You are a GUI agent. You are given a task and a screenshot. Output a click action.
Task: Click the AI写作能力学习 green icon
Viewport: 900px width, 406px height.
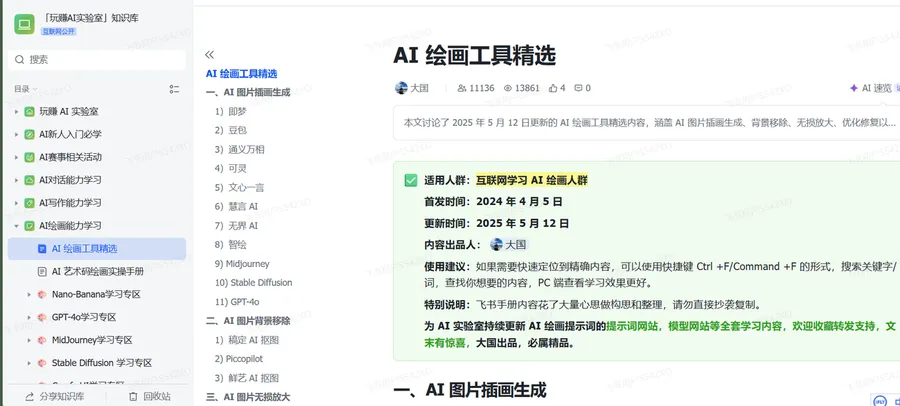coord(29,203)
